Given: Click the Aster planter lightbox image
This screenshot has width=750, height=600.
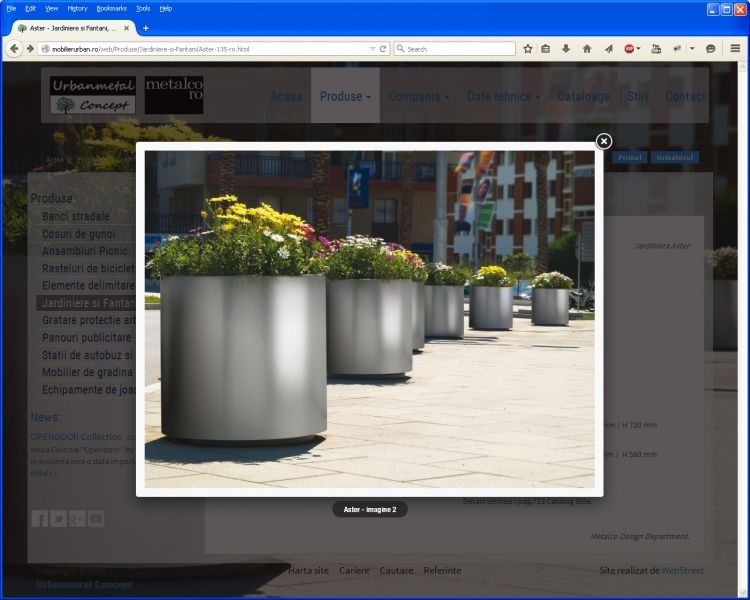Looking at the screenshot, I should pyautogui.click(x=369, y=319).
